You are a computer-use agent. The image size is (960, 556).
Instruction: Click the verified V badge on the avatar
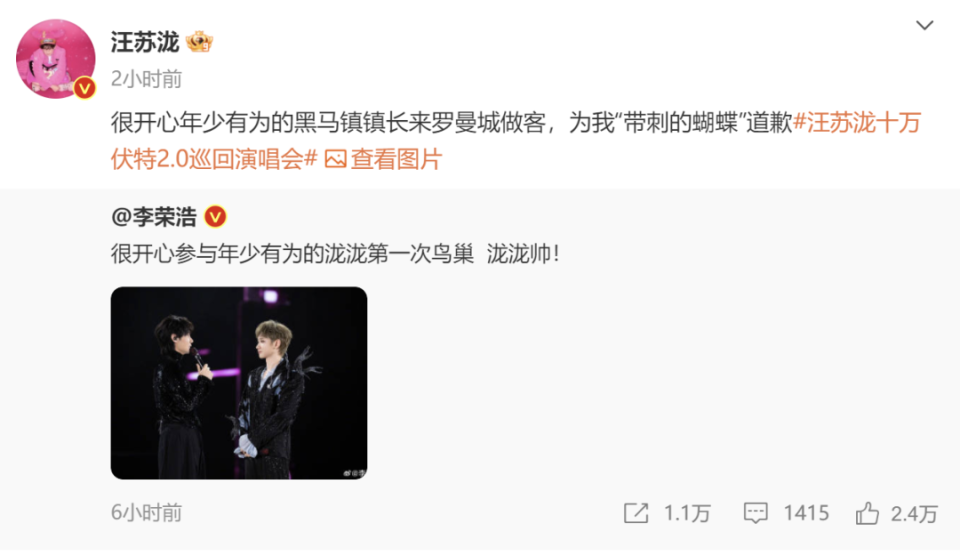pyautogui.click(x=84, y=88)
